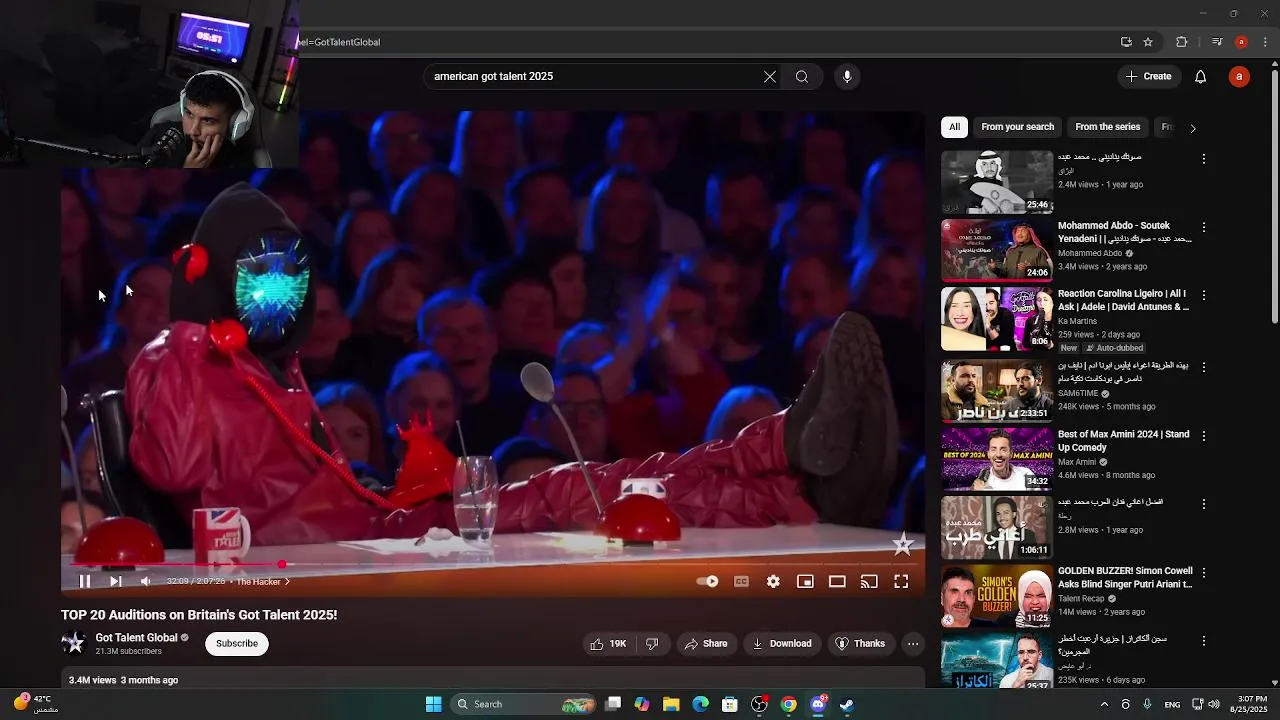1280x720 pixels.
Task: Open the player settings gear
Action: click(x=773, y=581)
